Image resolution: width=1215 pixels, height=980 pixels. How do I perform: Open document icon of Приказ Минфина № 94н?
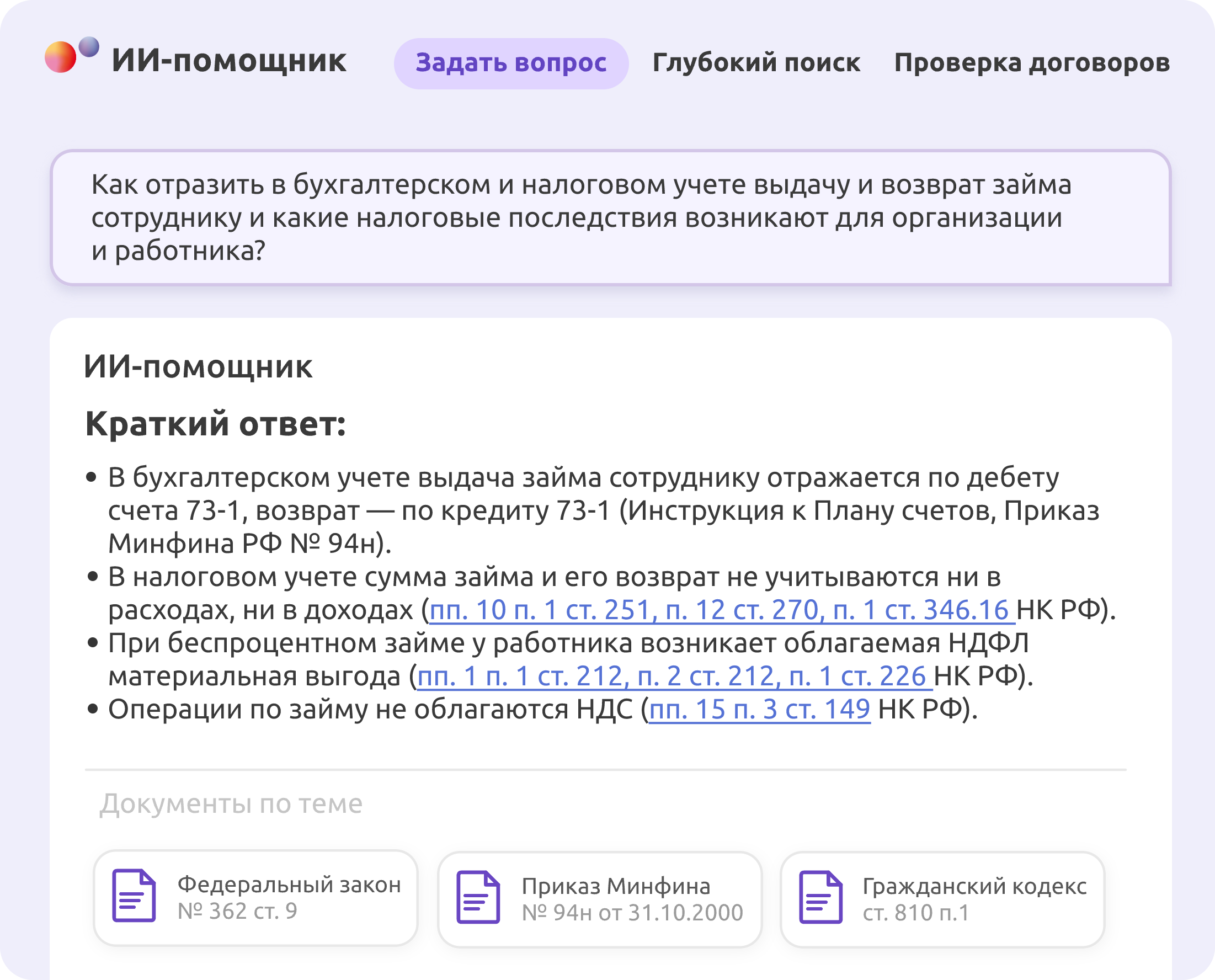coord(478,898)
